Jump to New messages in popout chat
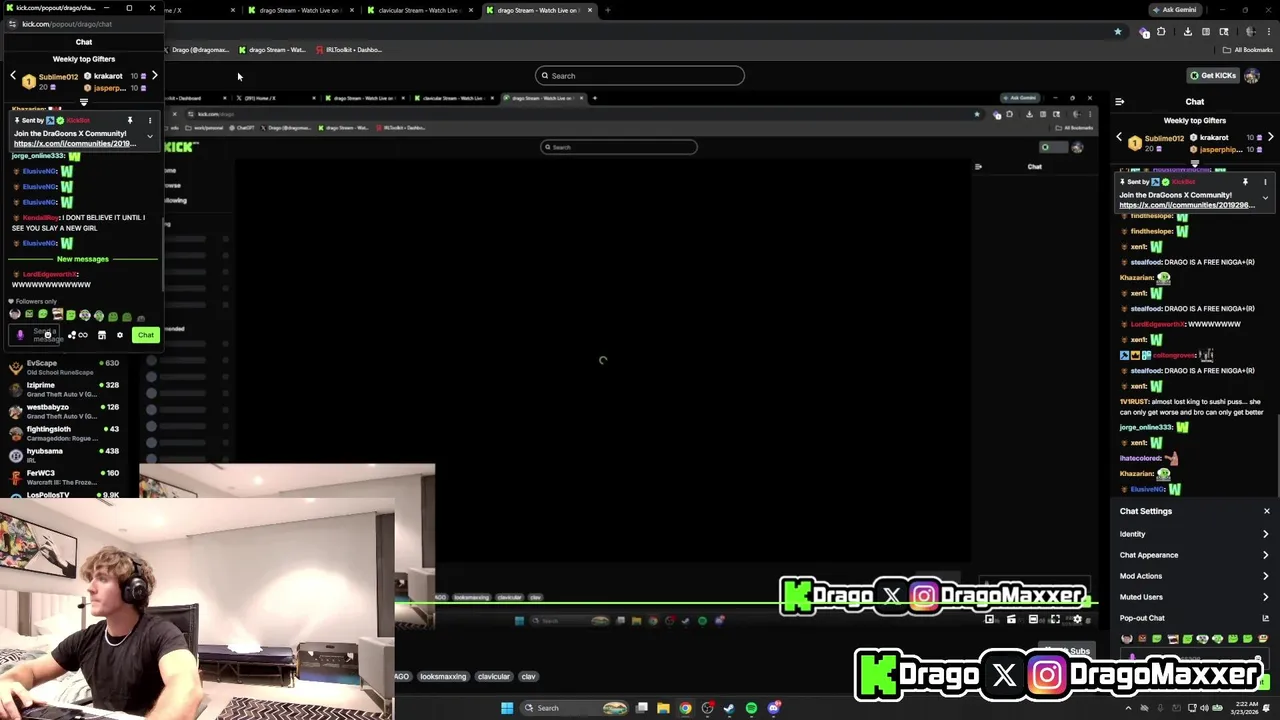 tap(82, 259)
